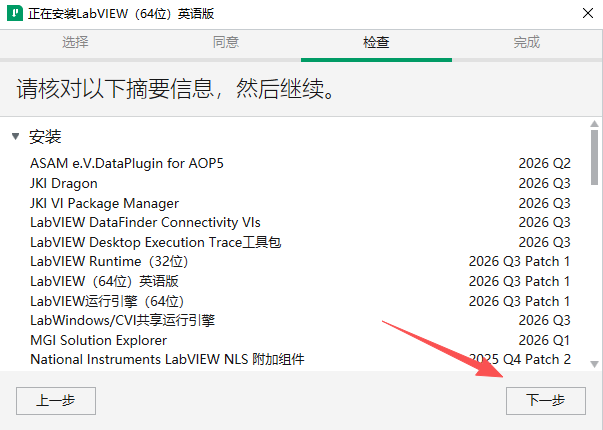Viewport: 603px width, 430px height.
Task: Select National Instruments LabVIEW NLS 附加组件 row
Action: click(300, 359)
